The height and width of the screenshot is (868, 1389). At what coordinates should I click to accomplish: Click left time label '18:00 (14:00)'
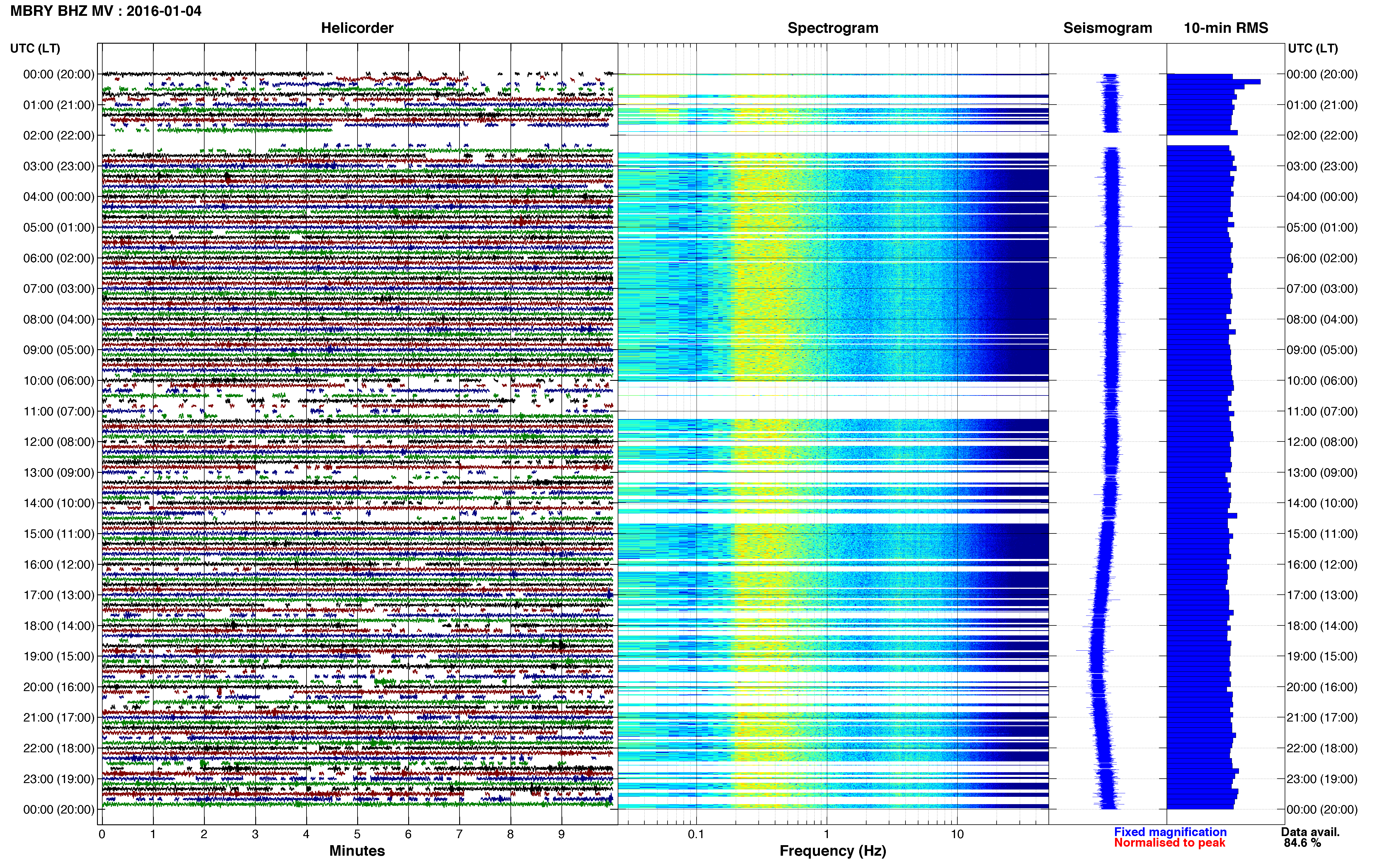pyautogui.click(x=59, y=626)
